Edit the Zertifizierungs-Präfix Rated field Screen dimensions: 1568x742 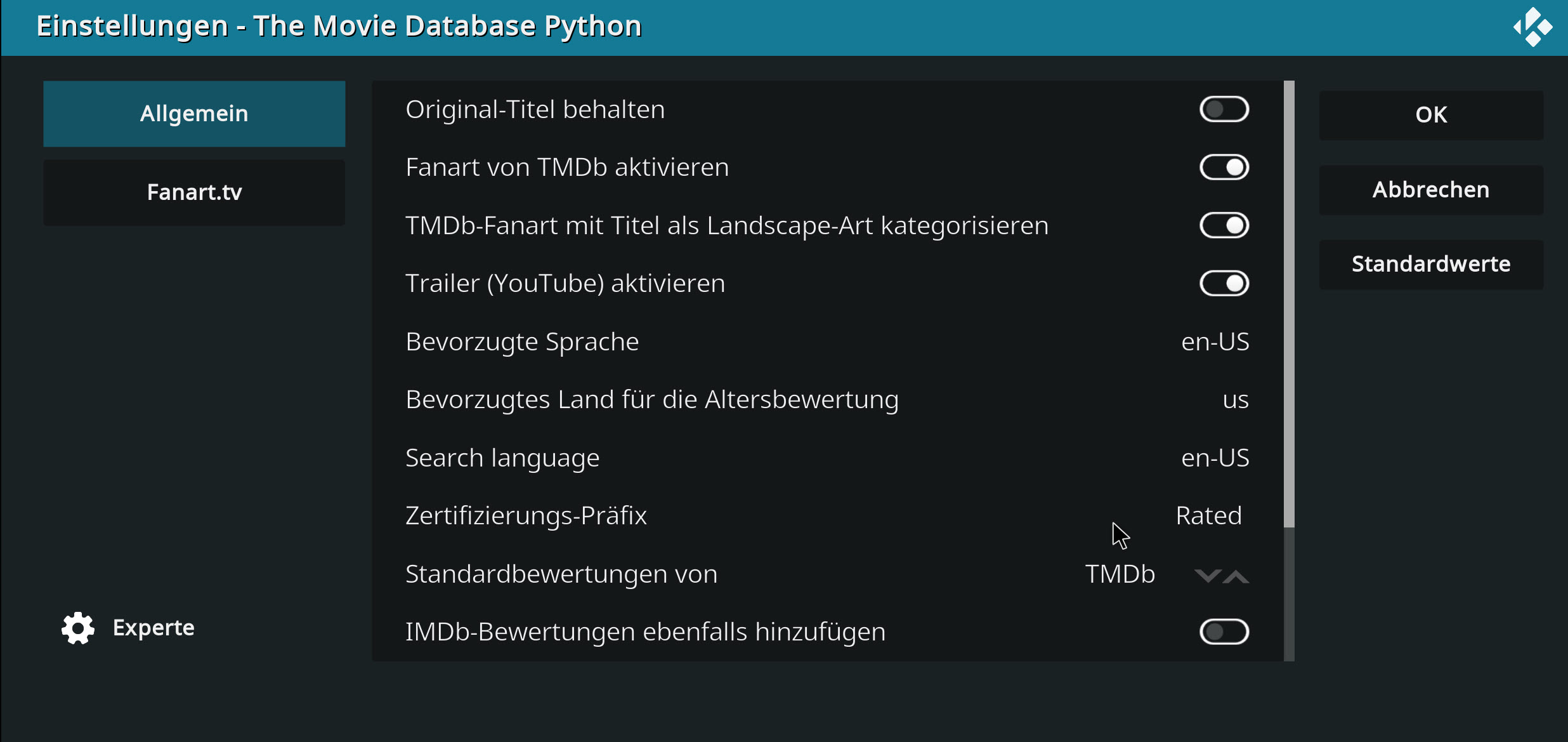coord(827,516)
